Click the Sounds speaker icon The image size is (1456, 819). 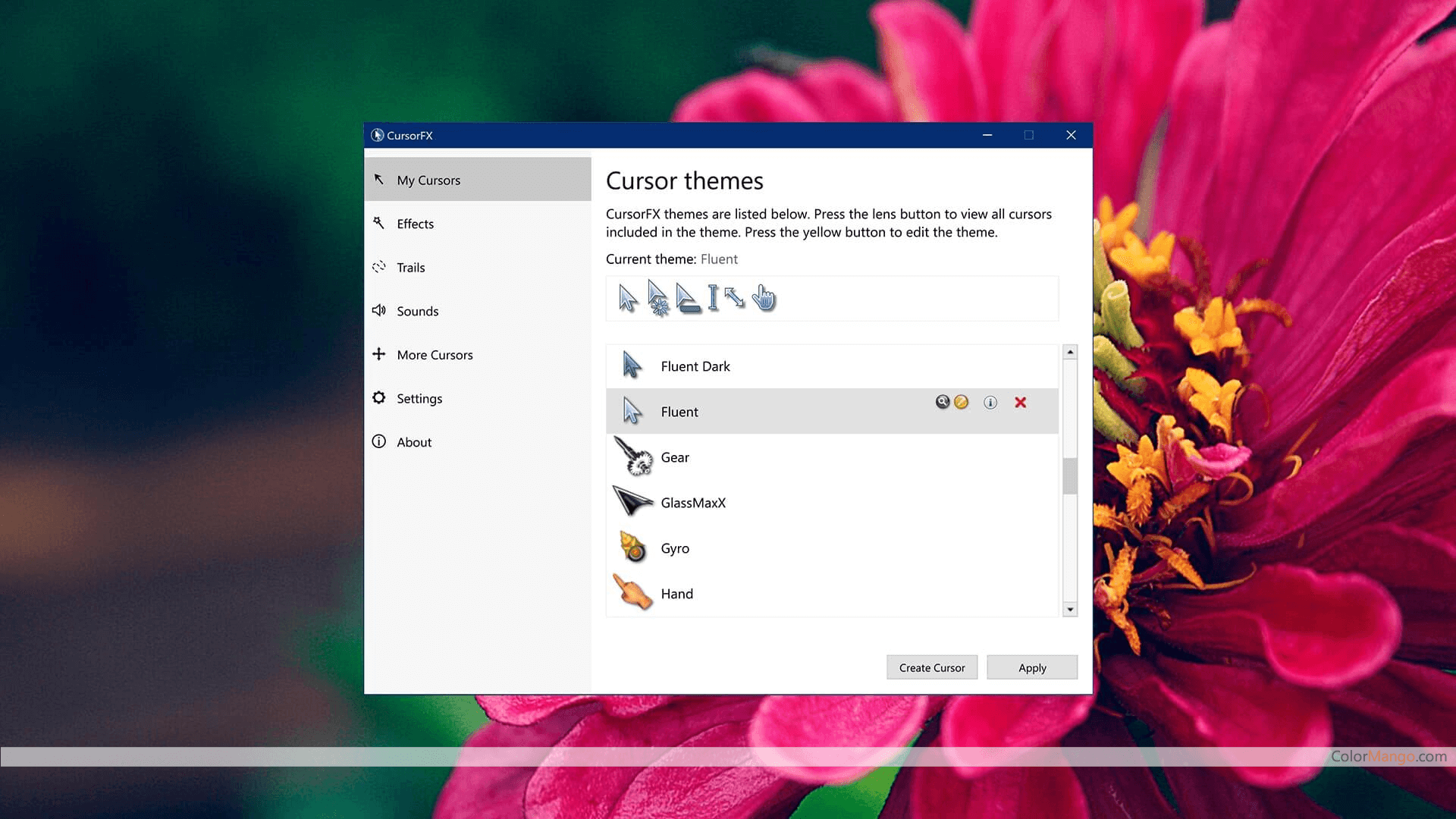tap(379, 310)
